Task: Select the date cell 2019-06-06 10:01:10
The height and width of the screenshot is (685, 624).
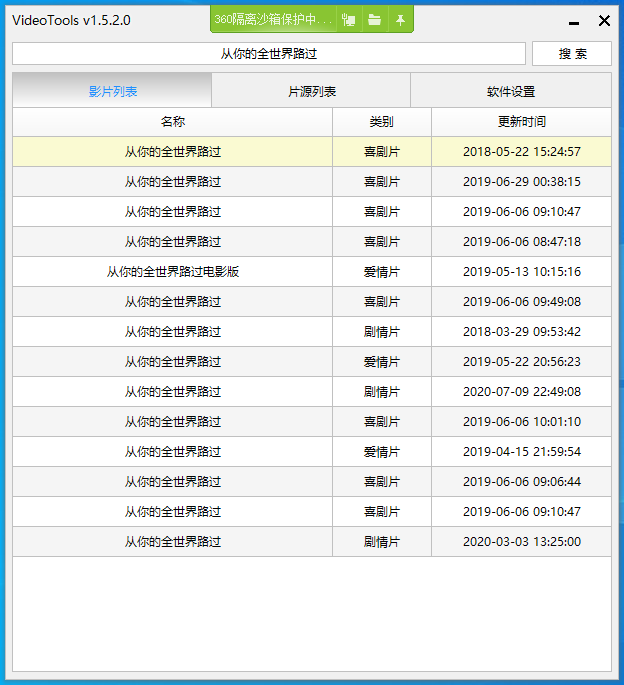Action: point(522,422)
